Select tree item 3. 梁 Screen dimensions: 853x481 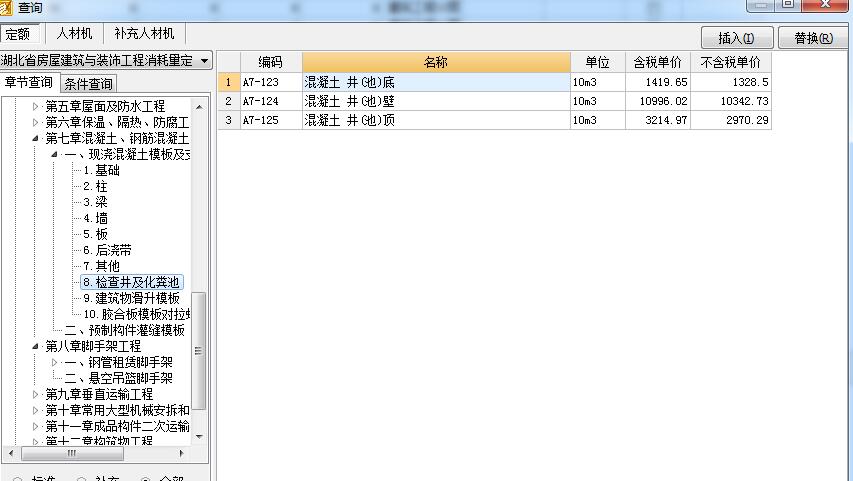click(x=95, y=202)
